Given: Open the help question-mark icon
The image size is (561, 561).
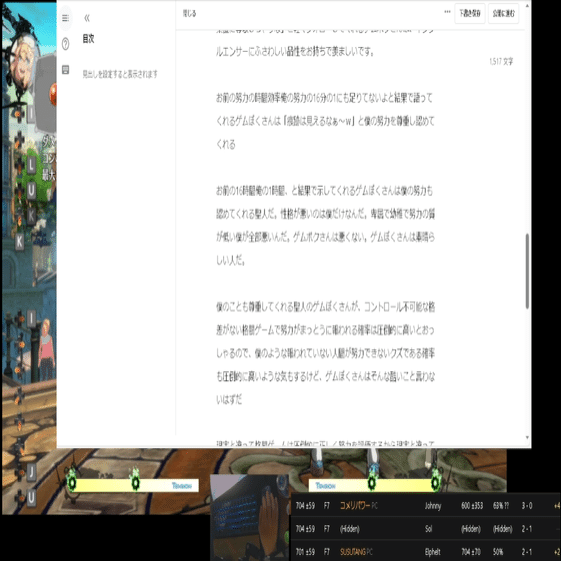Looking at the screenshot, I should [x=65, y=44].
